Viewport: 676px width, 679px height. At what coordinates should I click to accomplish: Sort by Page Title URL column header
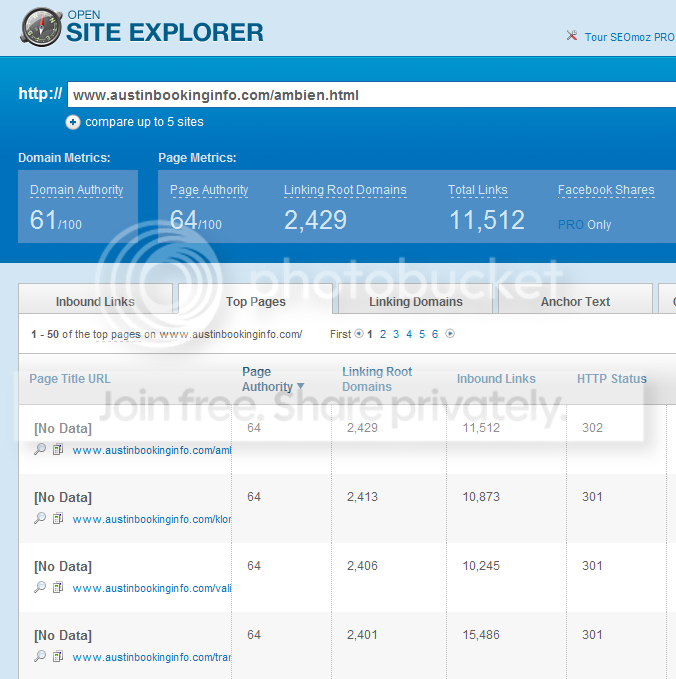[70, 379]
